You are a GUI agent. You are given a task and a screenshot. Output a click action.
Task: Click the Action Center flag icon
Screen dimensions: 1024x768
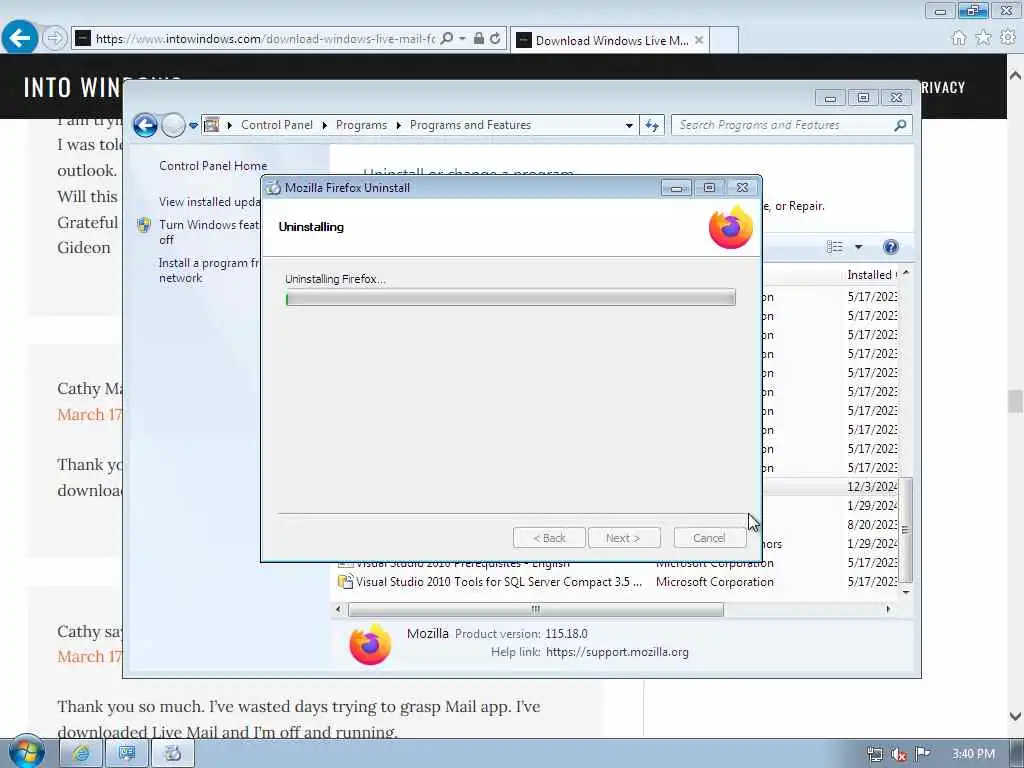(922, 754)
